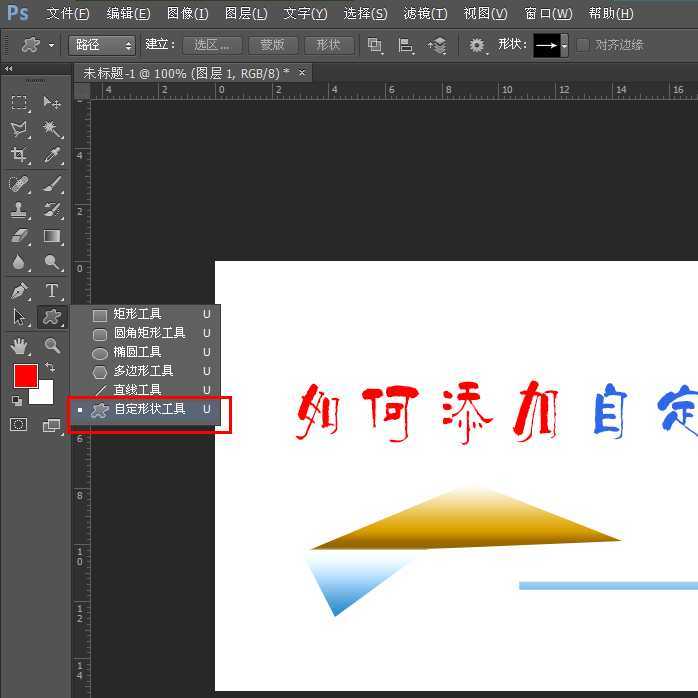Viewport: 698px width, 698px height.
Task: Activate the Hand tool
Action: pyautogui.click(x=19, y=346)
